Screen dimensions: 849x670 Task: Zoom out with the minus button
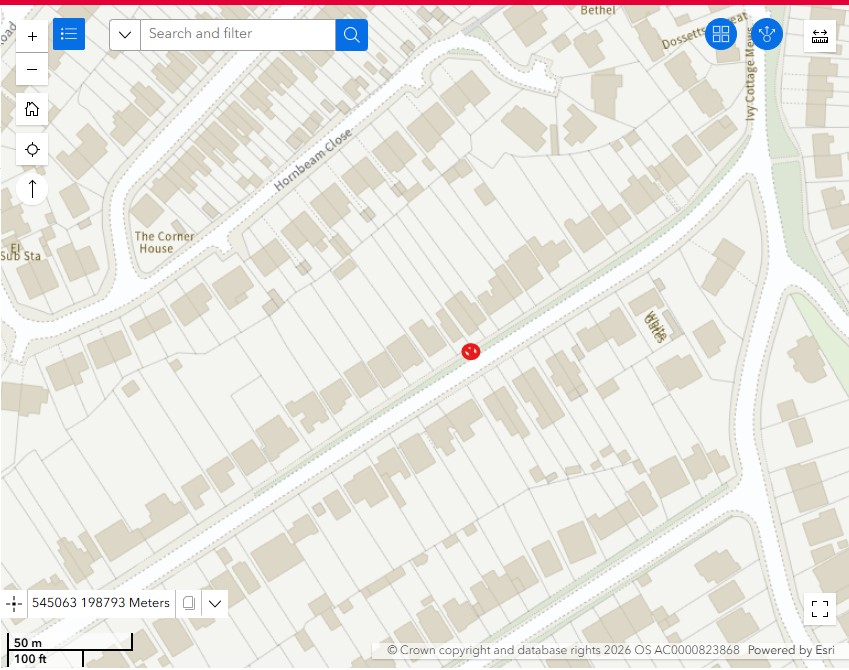click(32, 69)
